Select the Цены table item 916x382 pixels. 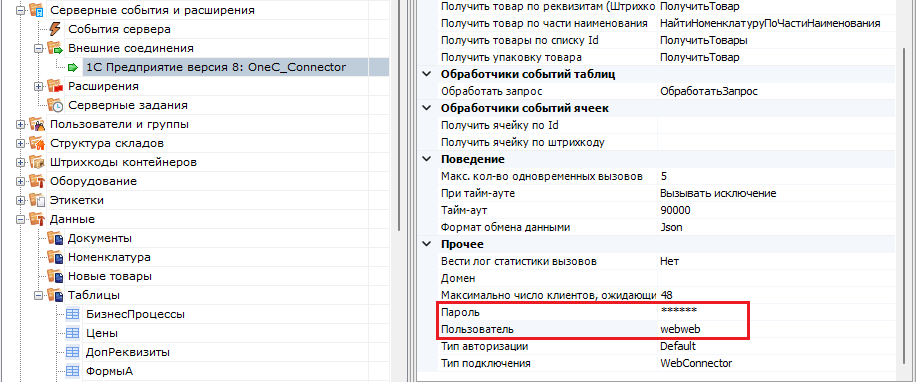102,334
